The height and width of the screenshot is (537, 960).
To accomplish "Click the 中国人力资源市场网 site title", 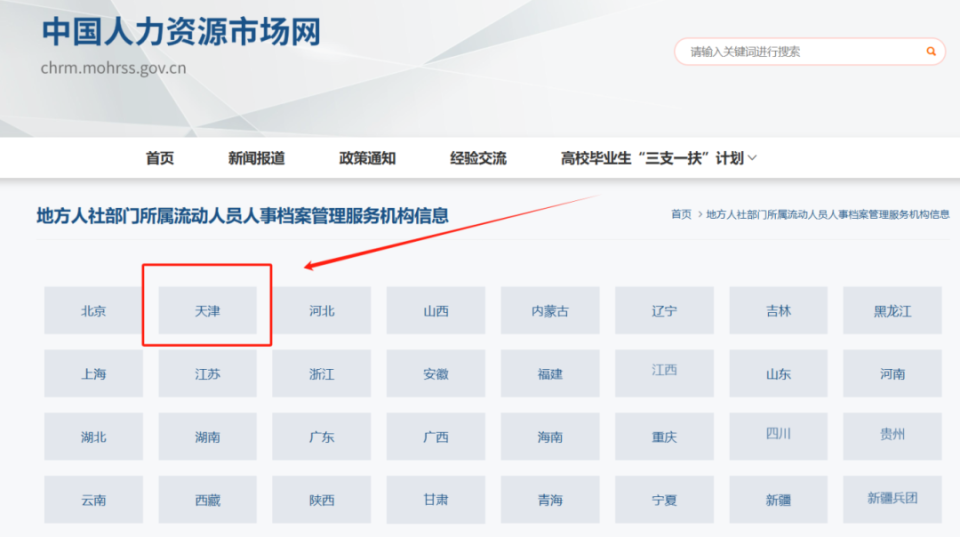I will [x=181, y=32].
